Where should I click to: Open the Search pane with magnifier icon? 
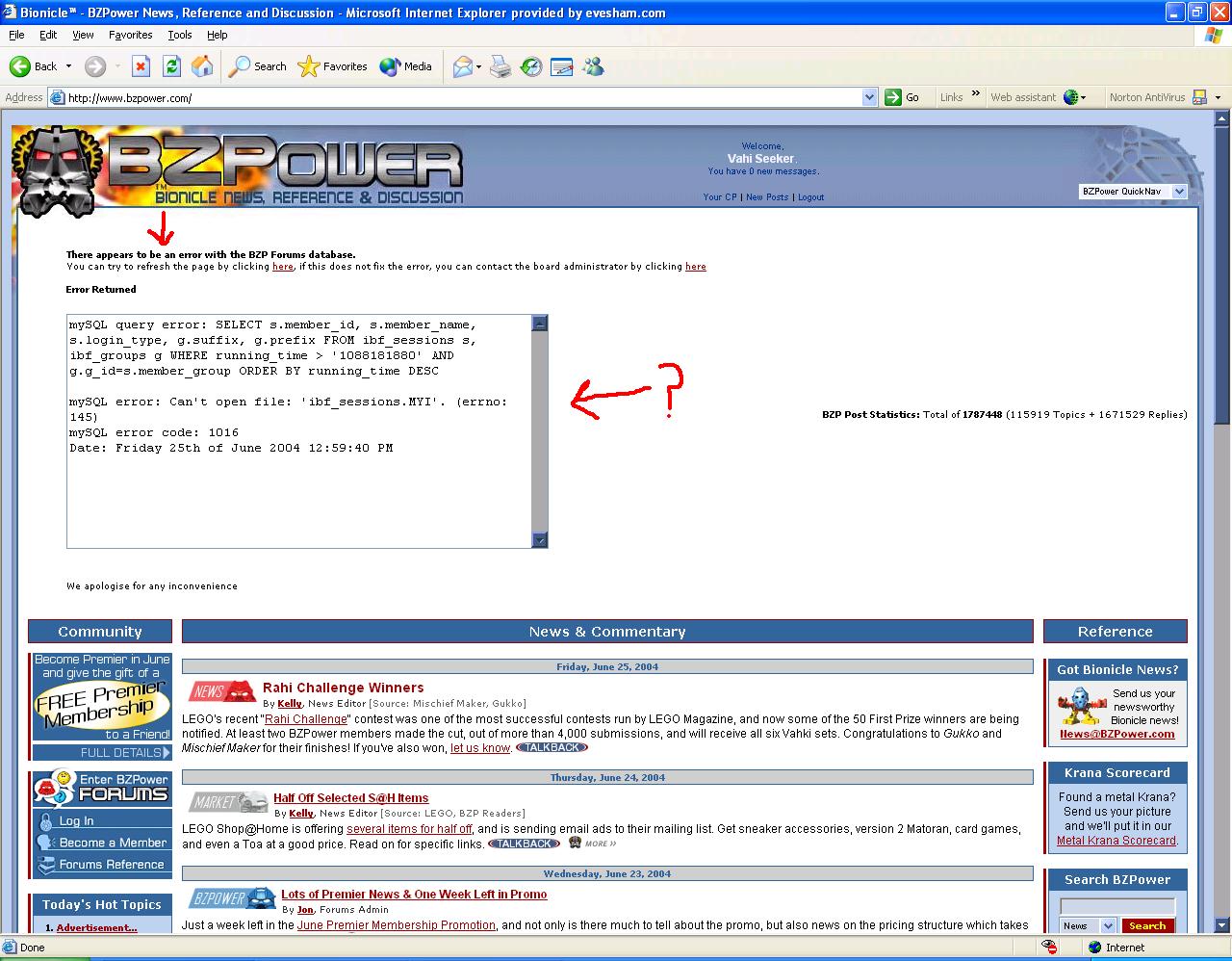pos(257,66)
